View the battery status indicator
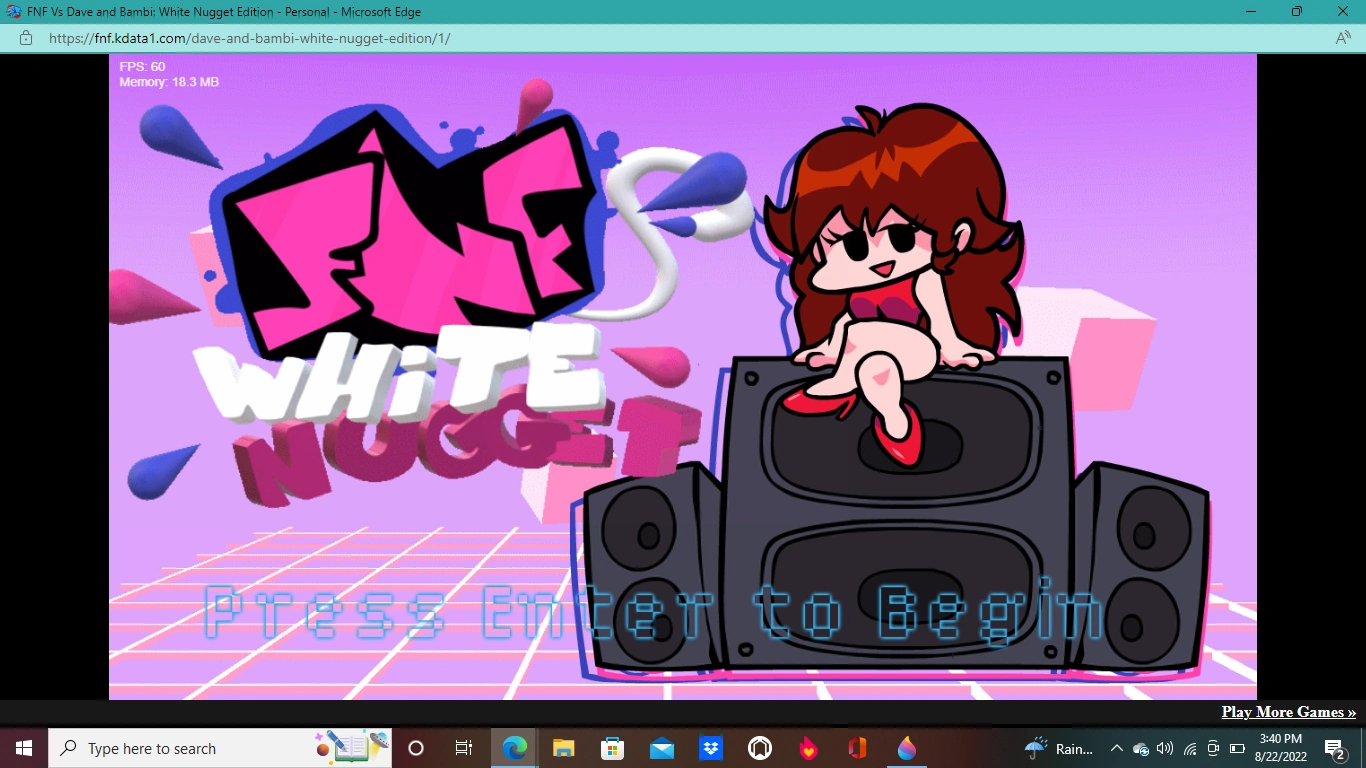The image size is (1366, 768). [1238, 748]
